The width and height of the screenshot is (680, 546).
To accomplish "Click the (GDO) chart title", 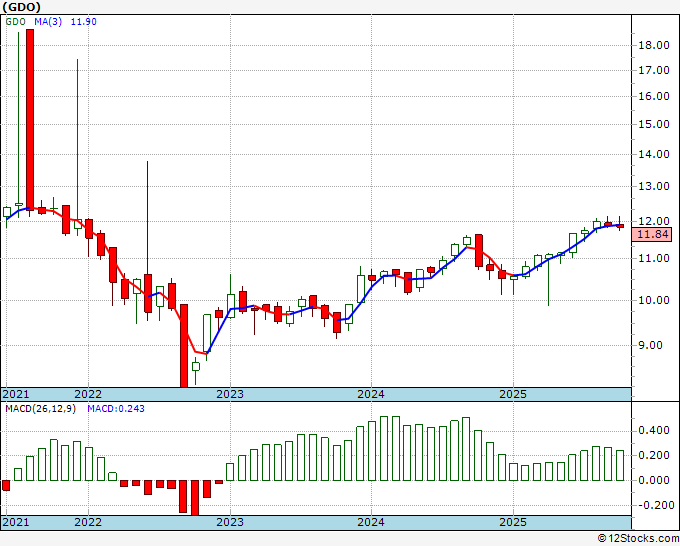I will (x=22, y=7).
